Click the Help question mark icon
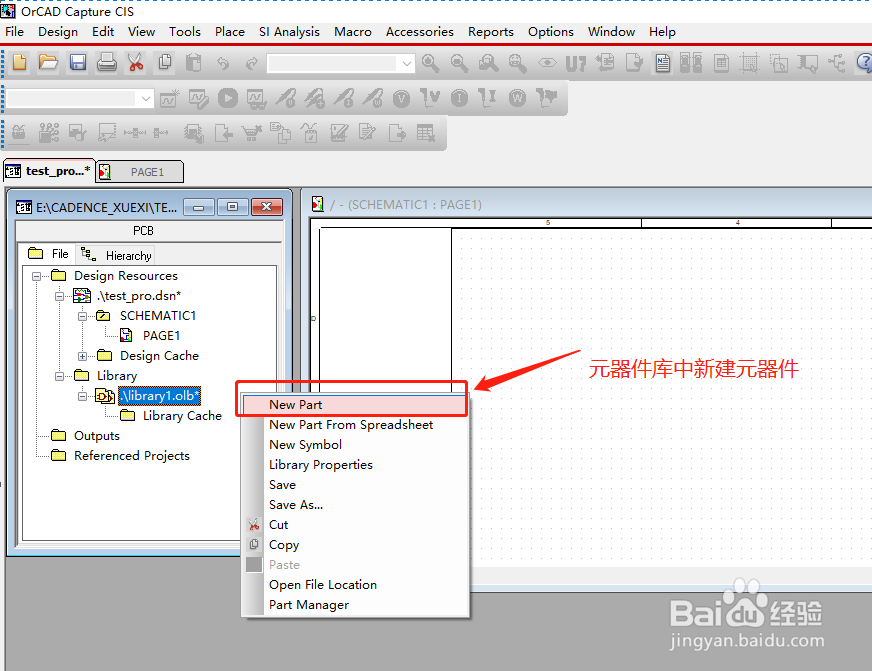The image size is (872, 671). pos(865,63)
